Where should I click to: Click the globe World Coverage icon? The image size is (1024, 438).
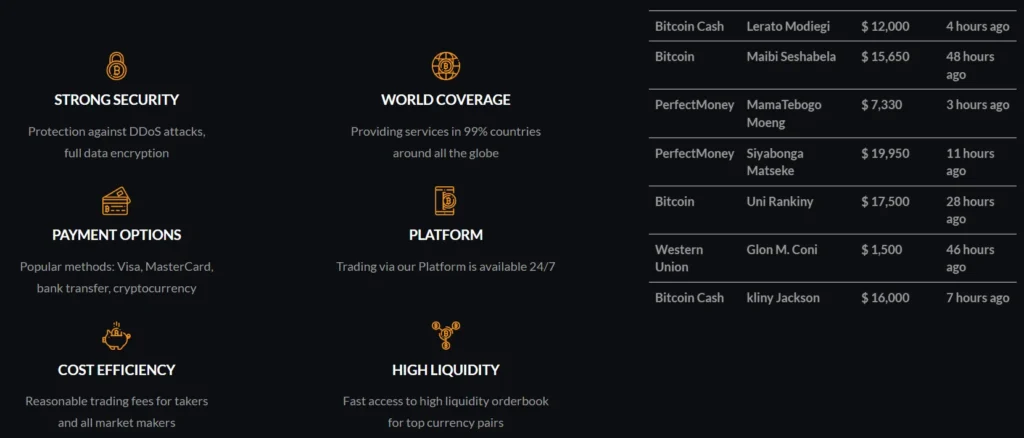(445, 67)
